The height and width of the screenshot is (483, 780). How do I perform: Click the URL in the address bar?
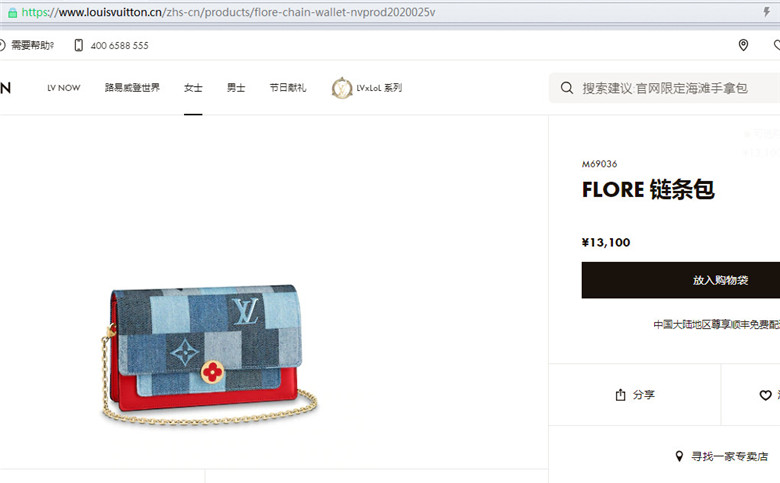228,12
